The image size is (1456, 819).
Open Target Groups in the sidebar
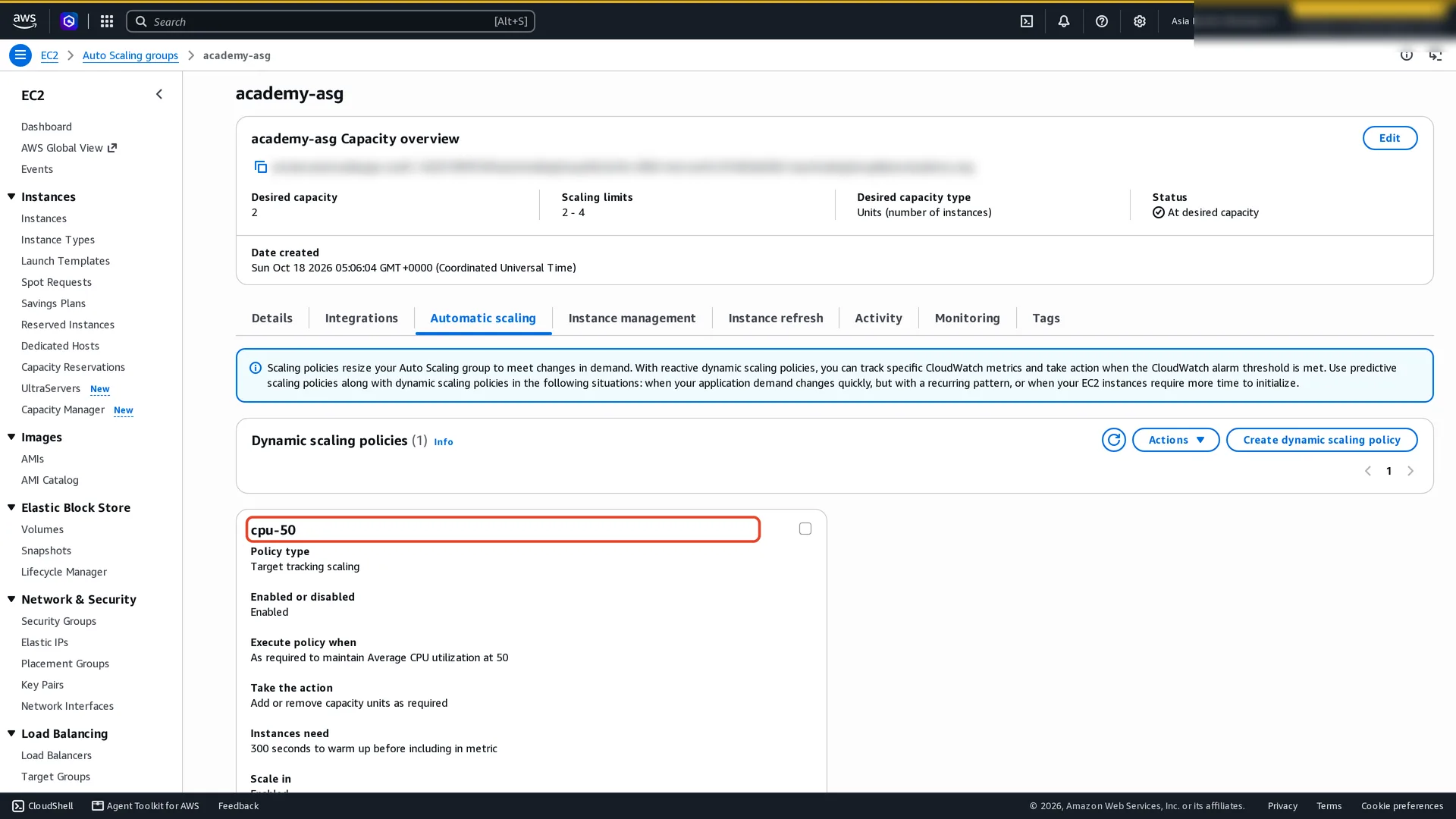pos(55,777)
